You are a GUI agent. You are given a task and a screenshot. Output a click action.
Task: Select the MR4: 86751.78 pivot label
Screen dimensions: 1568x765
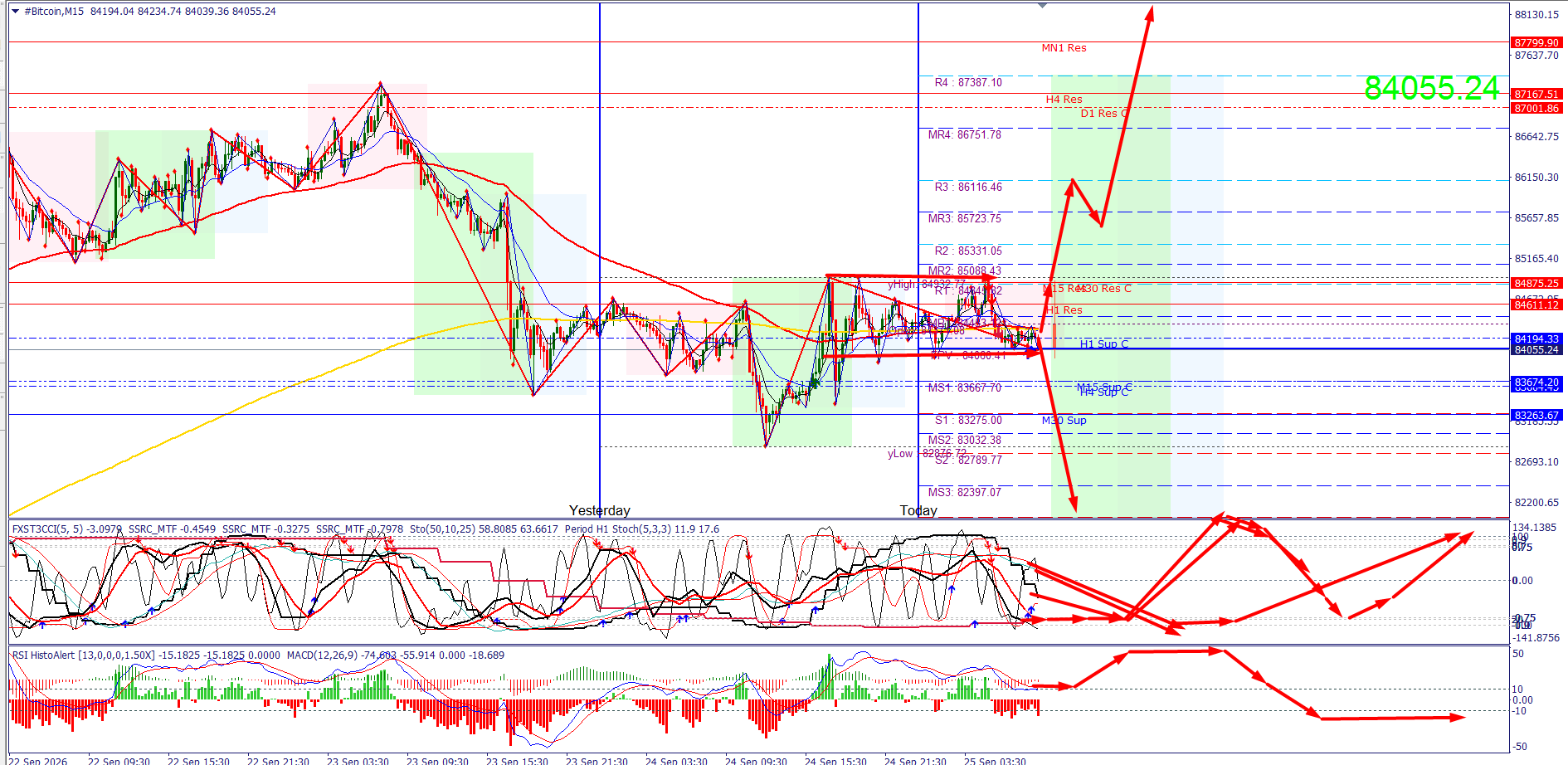tap(965, 134)
